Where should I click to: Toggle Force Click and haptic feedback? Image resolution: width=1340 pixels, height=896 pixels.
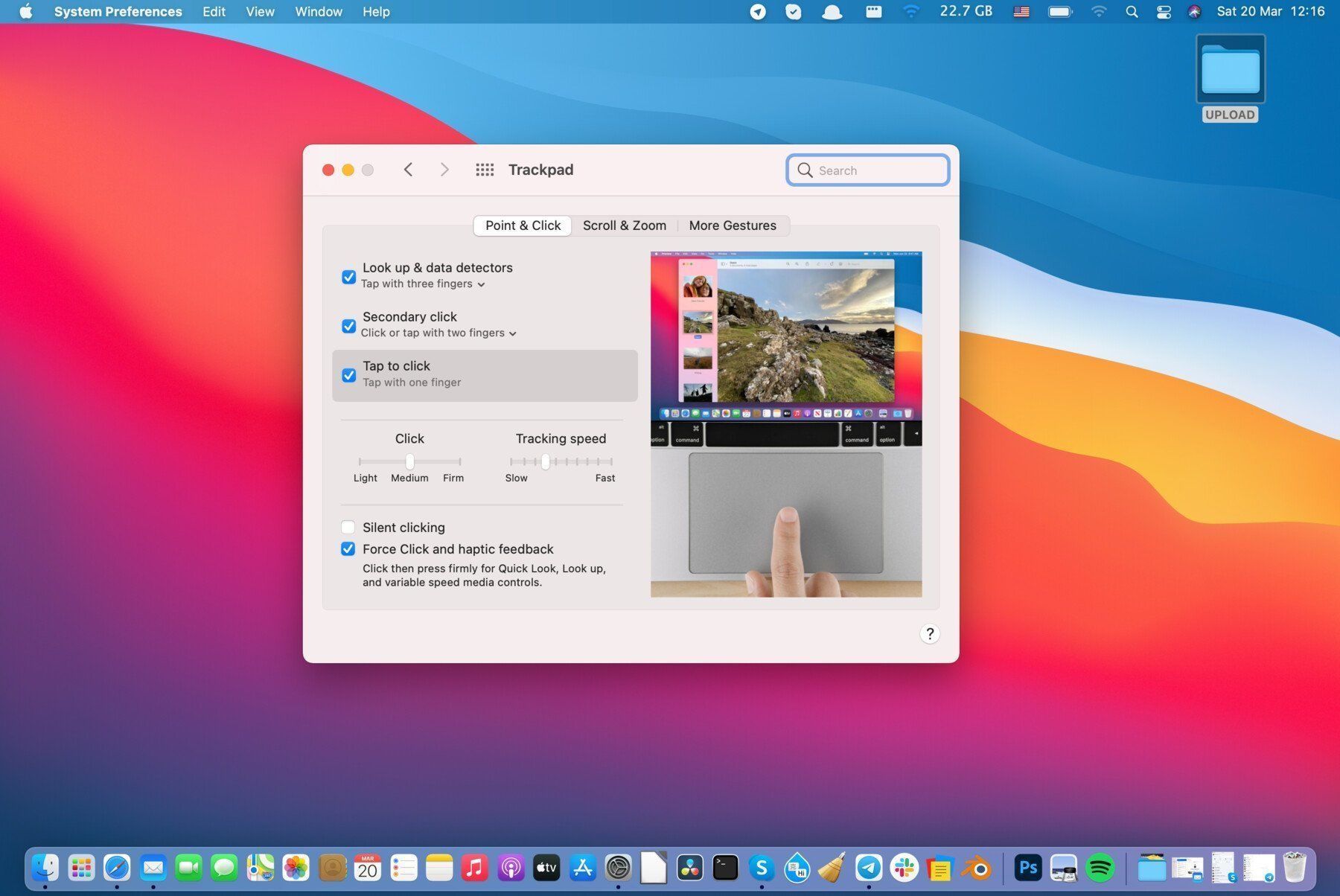[348, 549]
